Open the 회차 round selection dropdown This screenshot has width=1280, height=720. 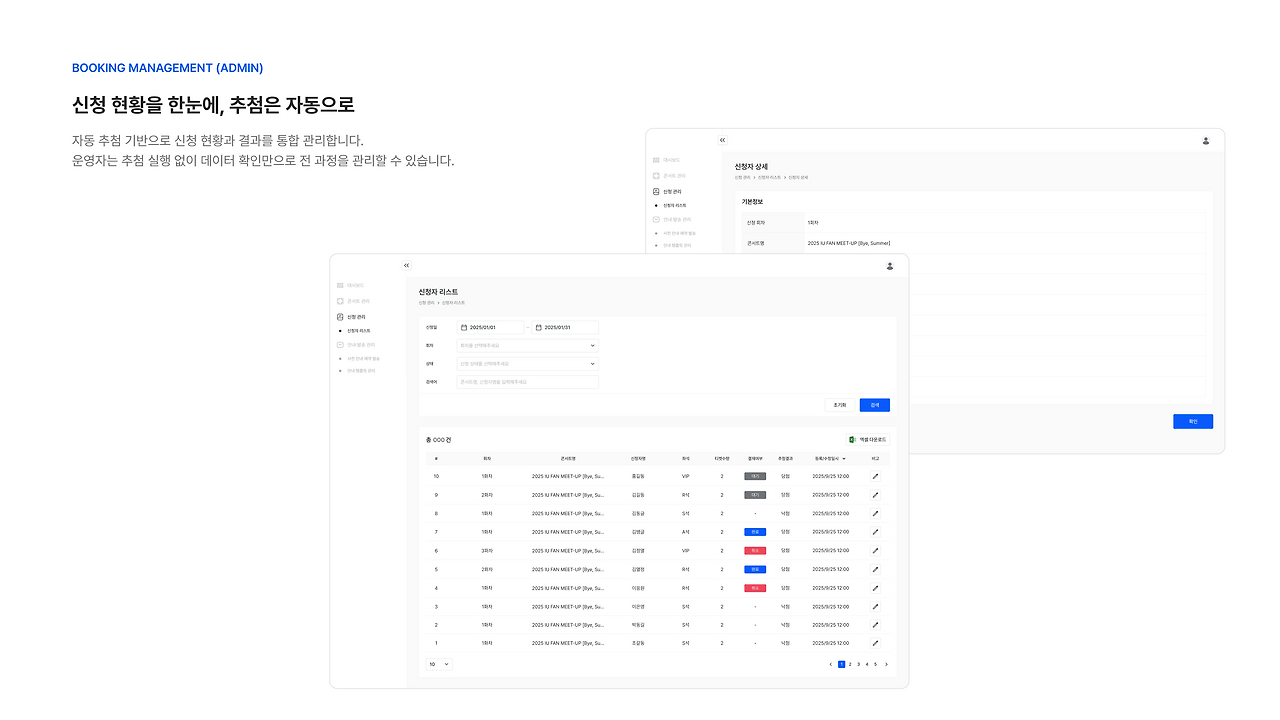pos(528,346)
